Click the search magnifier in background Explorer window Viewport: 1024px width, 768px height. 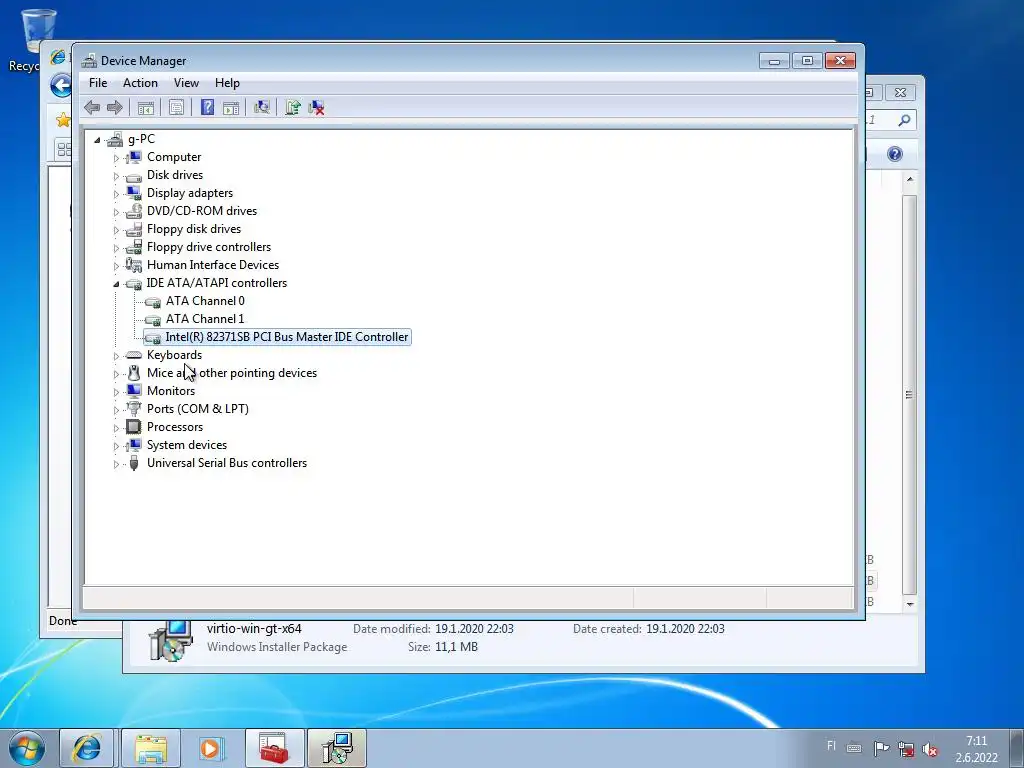tap(904, 120)
